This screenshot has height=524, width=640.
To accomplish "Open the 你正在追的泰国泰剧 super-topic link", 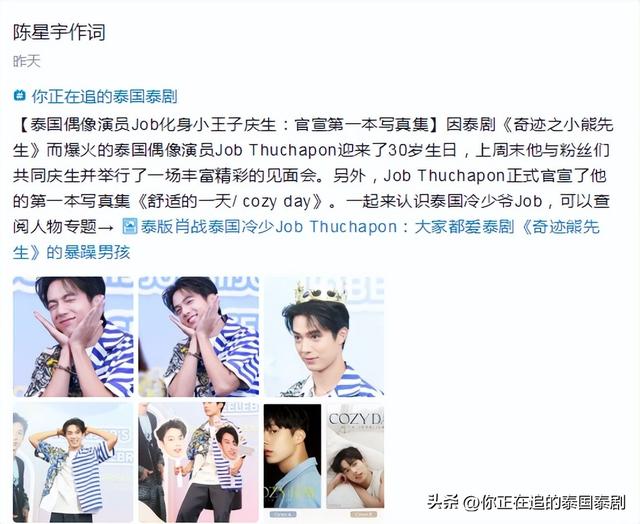I will tap(104, 96).
